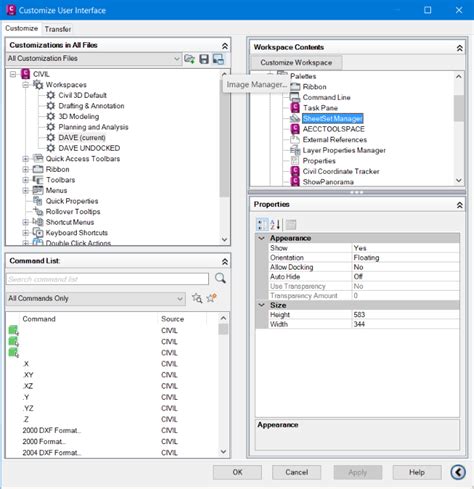Expand the Shortcut Menus tree node
474x489 pixels.
(26, 222)
